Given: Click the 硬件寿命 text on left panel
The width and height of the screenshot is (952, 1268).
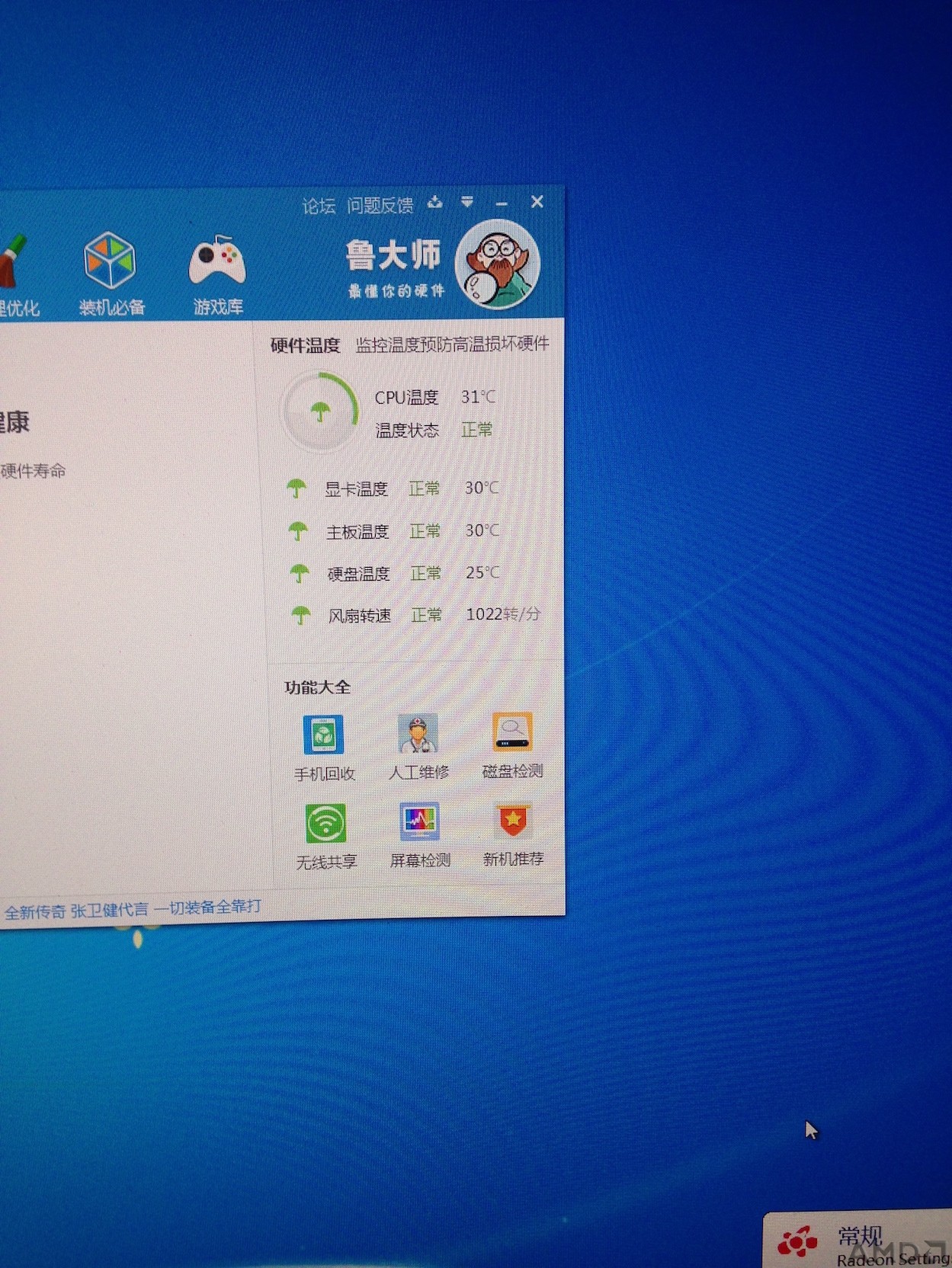Looking at the screenshot, I should pos(33,471).
